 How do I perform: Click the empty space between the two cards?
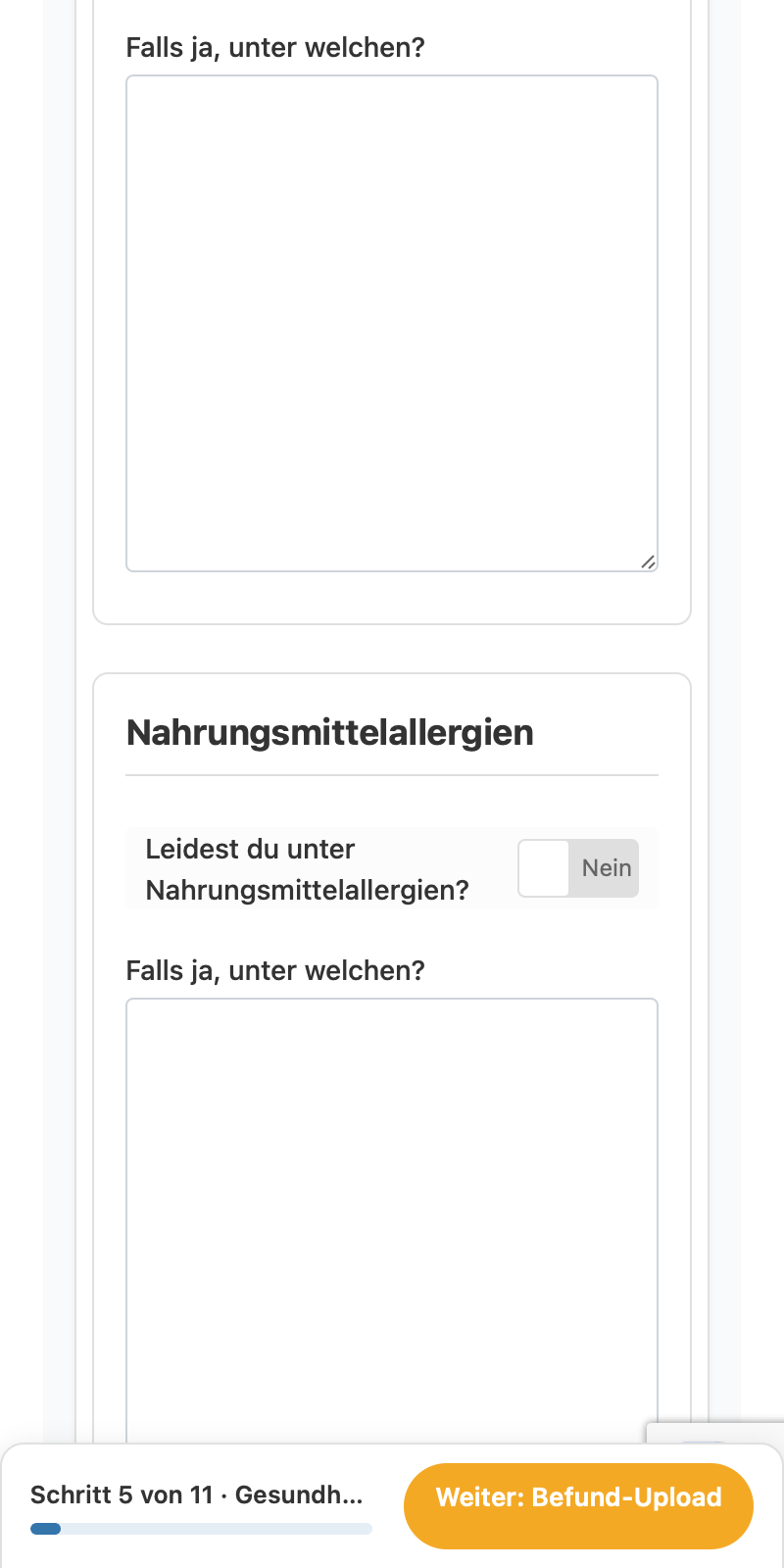pyautogui.click(x=392, y=649)
